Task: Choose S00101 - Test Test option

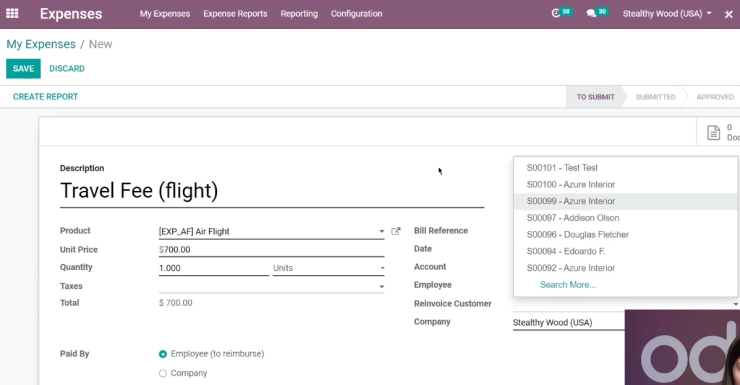Action: click(x=626, y=167)
